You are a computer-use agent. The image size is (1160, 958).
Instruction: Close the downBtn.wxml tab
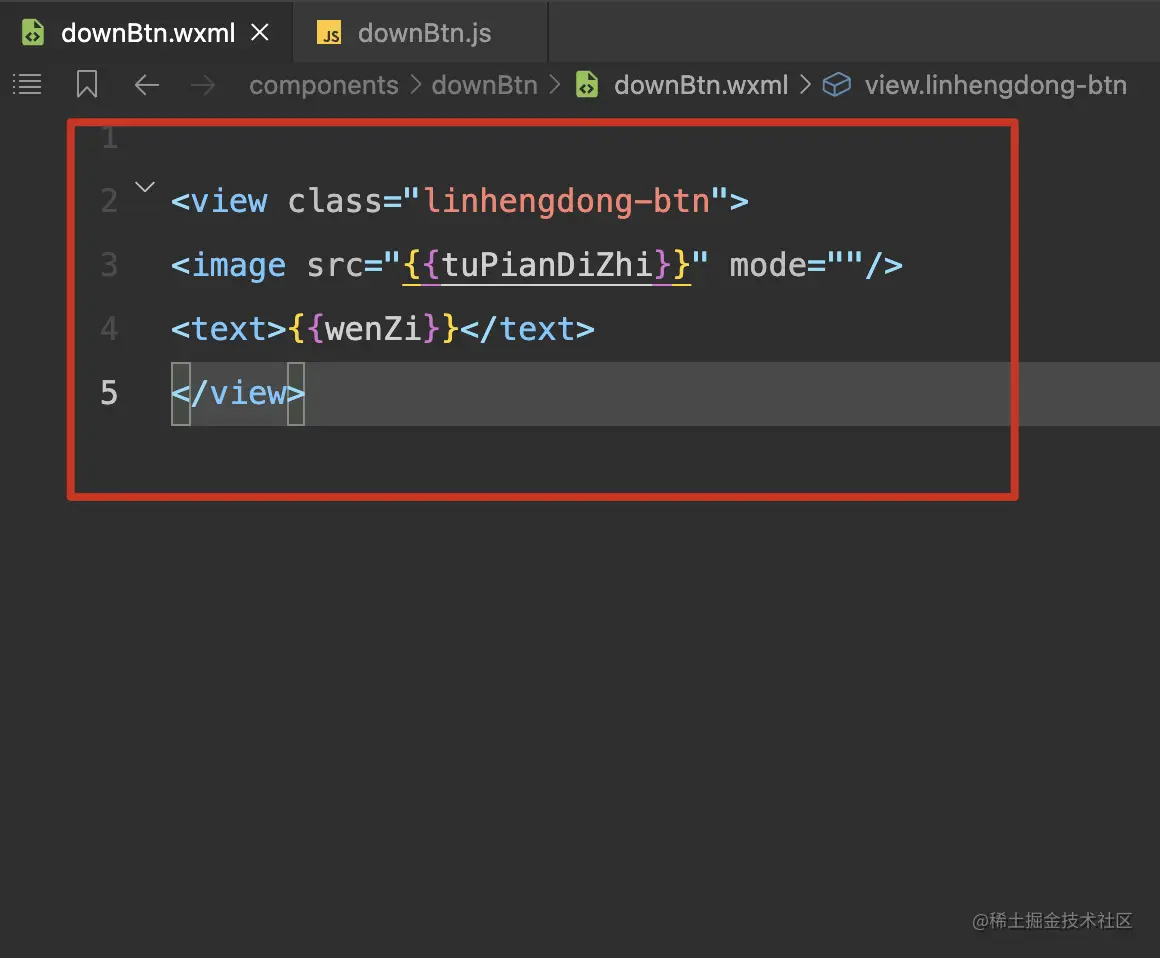point(260,33)
